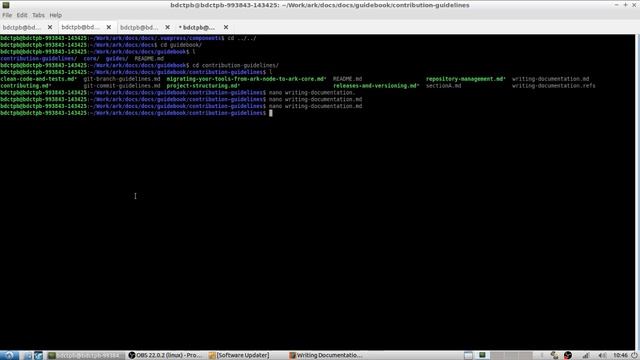This screenshot has height=360, width=640.
Task: Activate the terminal window taskbar button
Action: point(85,356)
